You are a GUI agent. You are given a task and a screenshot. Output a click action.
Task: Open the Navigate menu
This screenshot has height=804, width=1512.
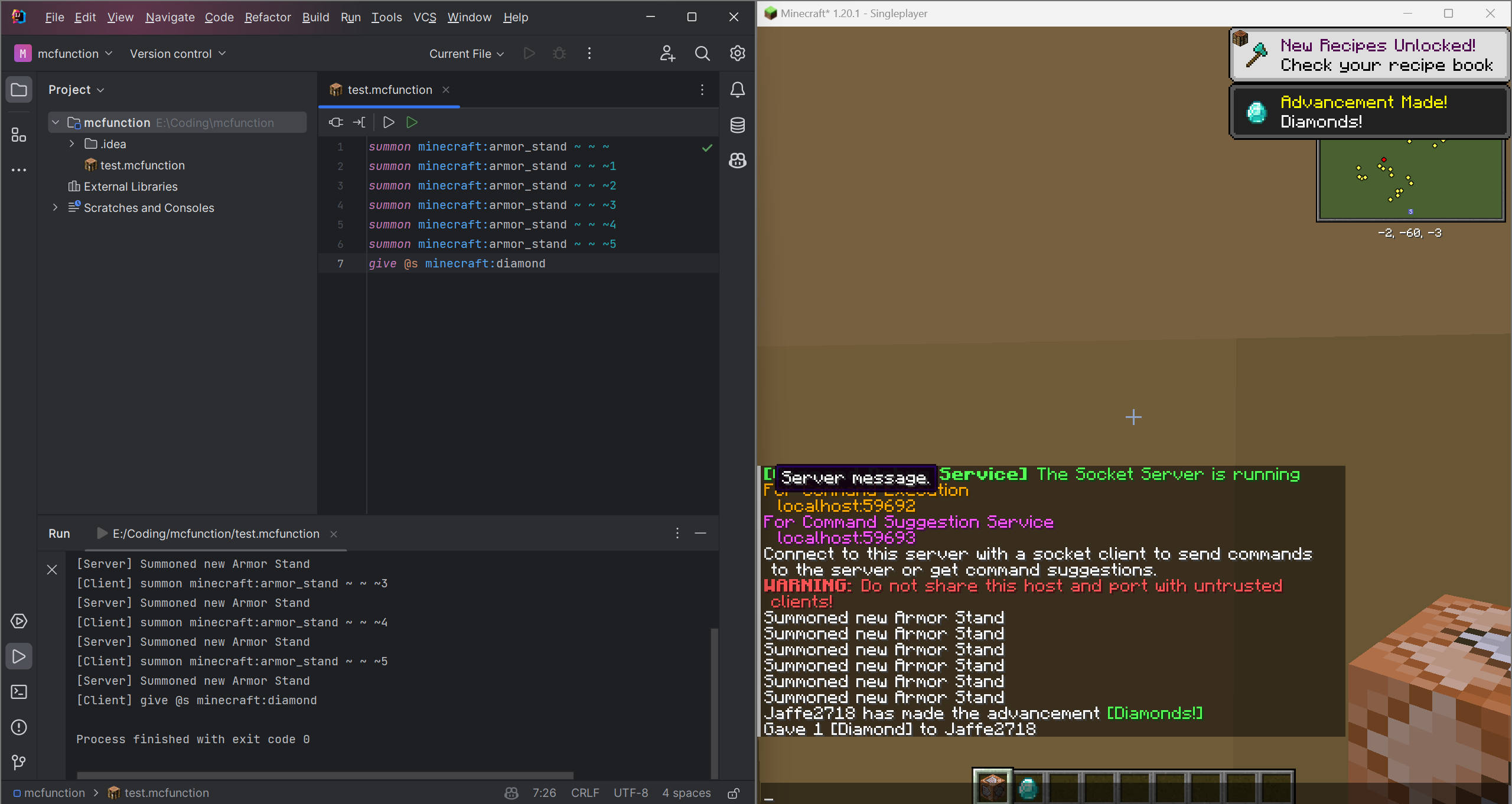coord(170,17)
